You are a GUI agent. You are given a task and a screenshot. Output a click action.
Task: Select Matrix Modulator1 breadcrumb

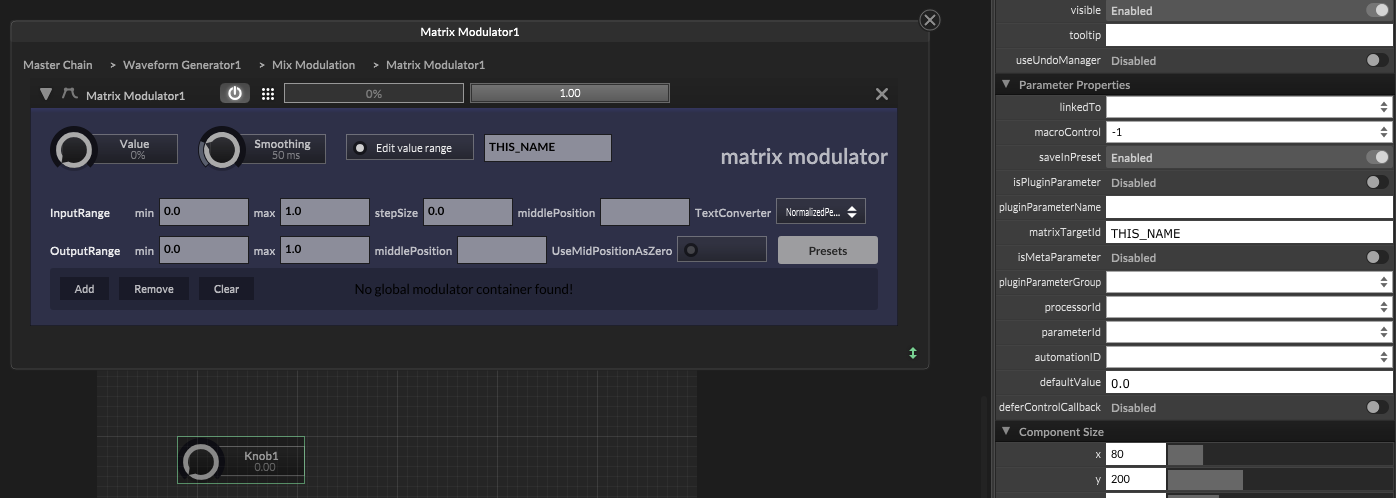pos(436,65)
